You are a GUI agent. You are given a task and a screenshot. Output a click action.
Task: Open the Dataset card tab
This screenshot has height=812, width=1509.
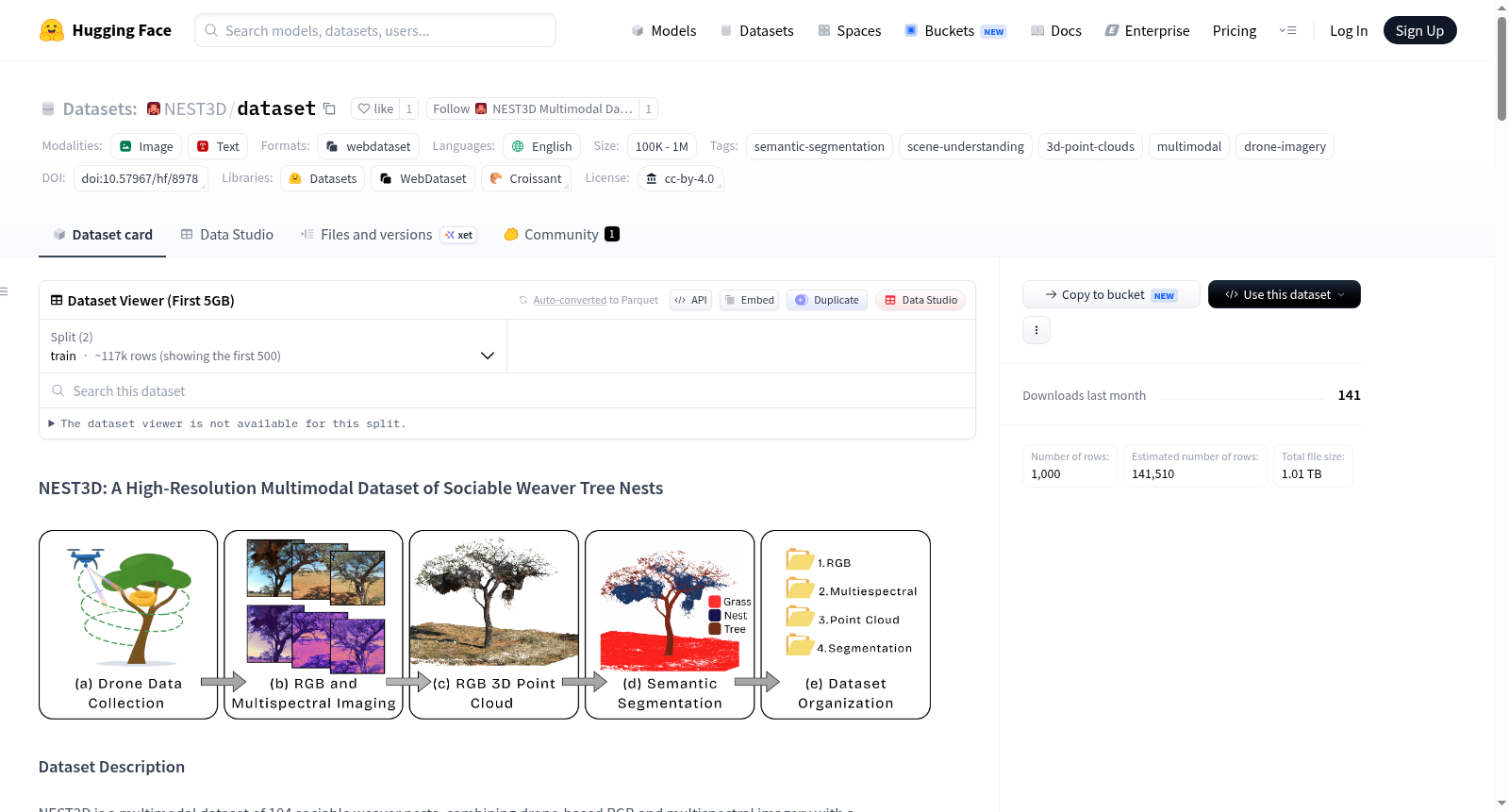point(102,234)
